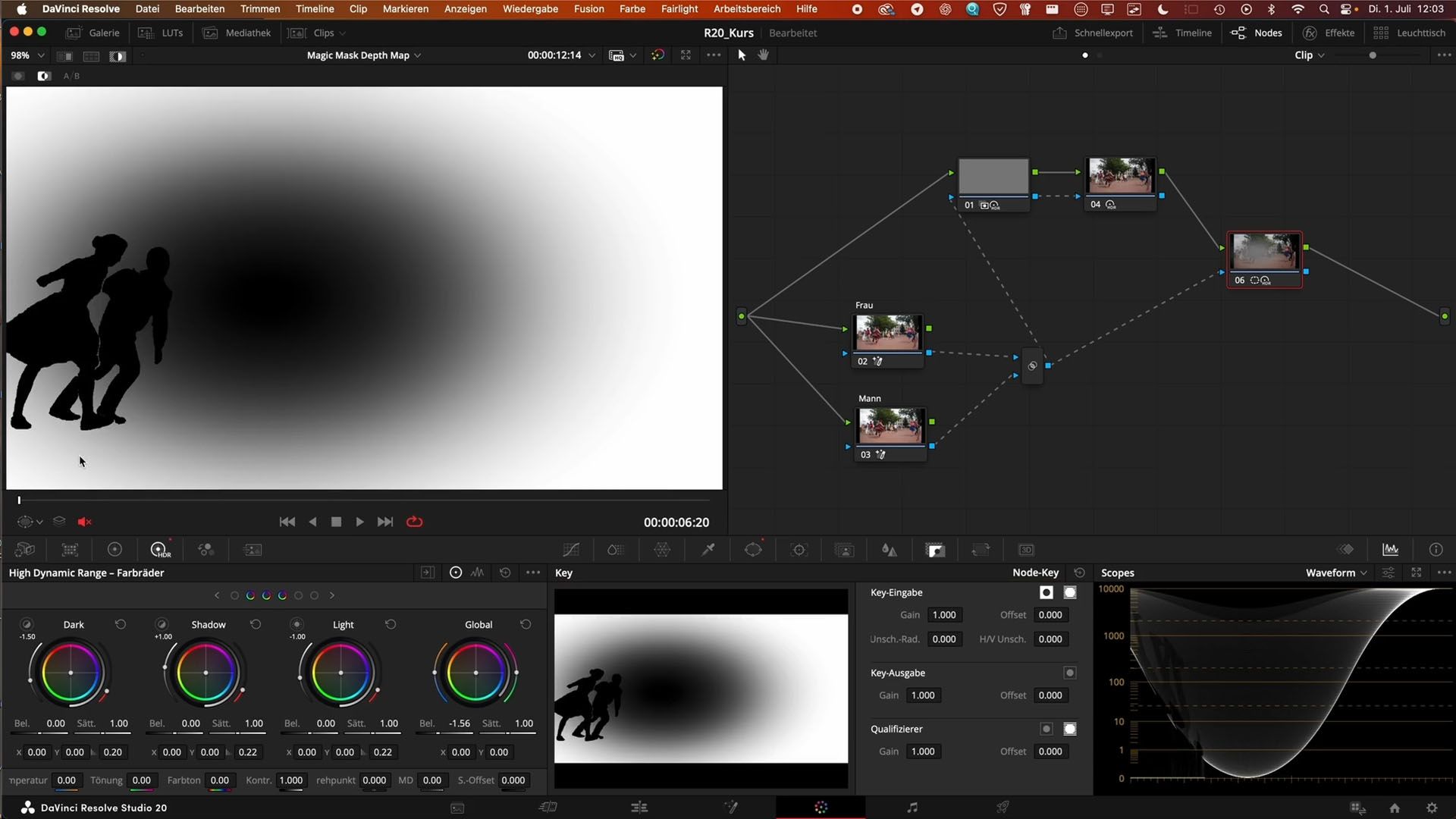Open the Curves palette icon
The height and width of the screenshot is (819, 1456).
[x=571, y=550]
